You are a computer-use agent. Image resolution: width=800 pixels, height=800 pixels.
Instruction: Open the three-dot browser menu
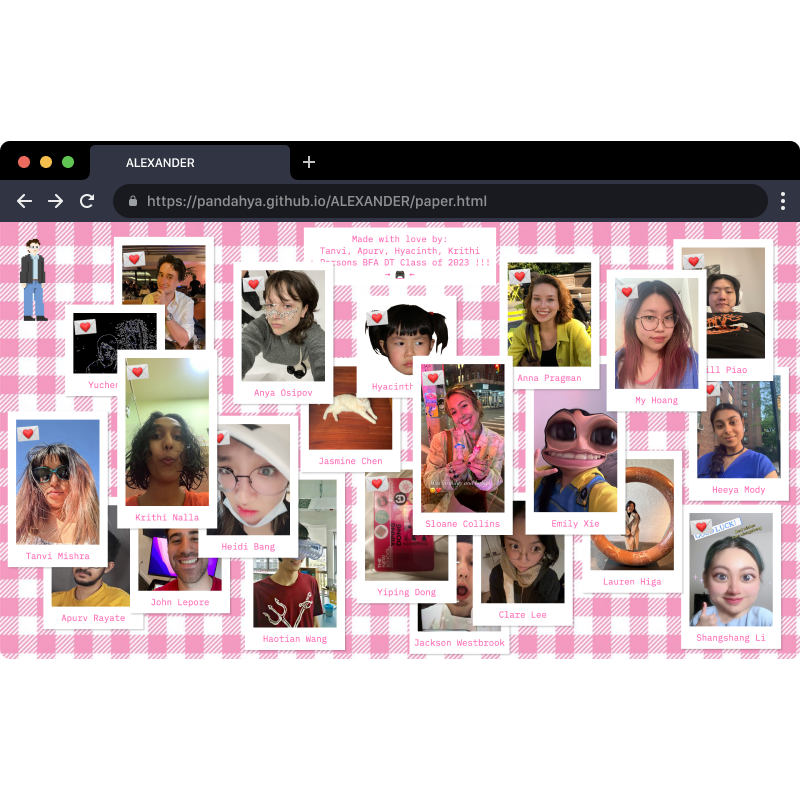pyautogui.click(x=783, y=201)
